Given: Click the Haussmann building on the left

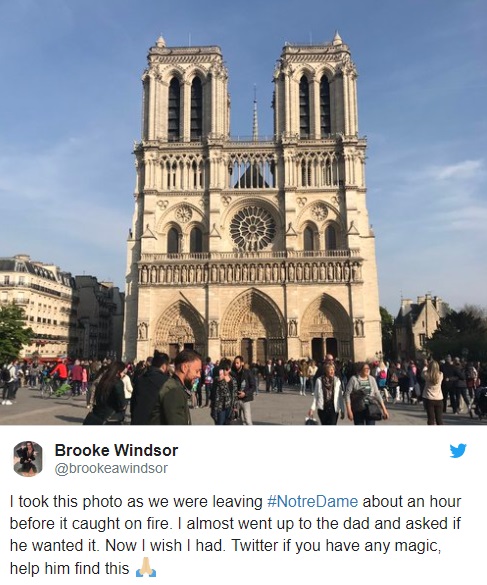Looking at the screenshot, I should (37, 306).
